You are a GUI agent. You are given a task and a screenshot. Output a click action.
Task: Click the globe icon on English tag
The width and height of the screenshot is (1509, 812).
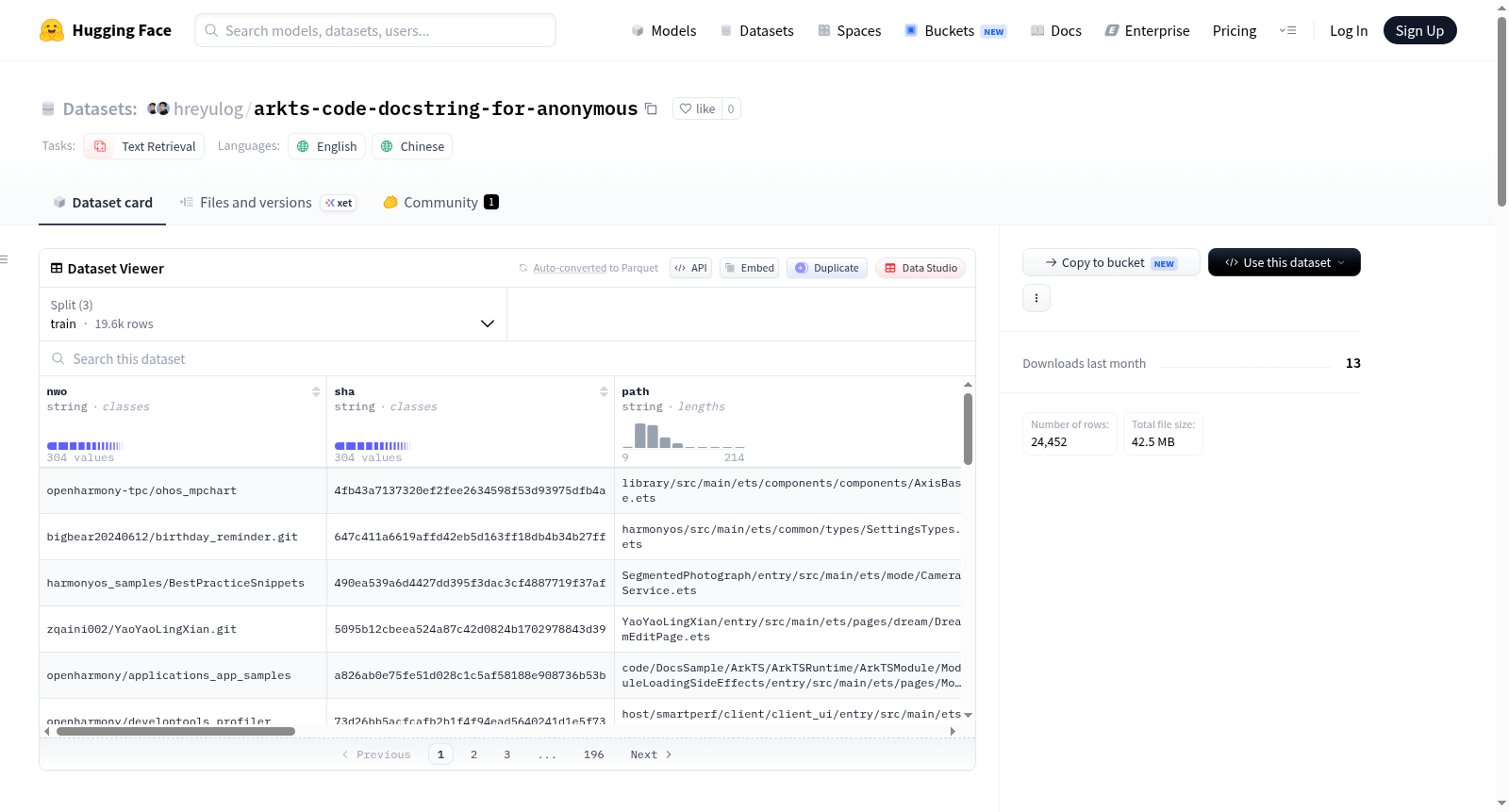click(x=303, y=146)
